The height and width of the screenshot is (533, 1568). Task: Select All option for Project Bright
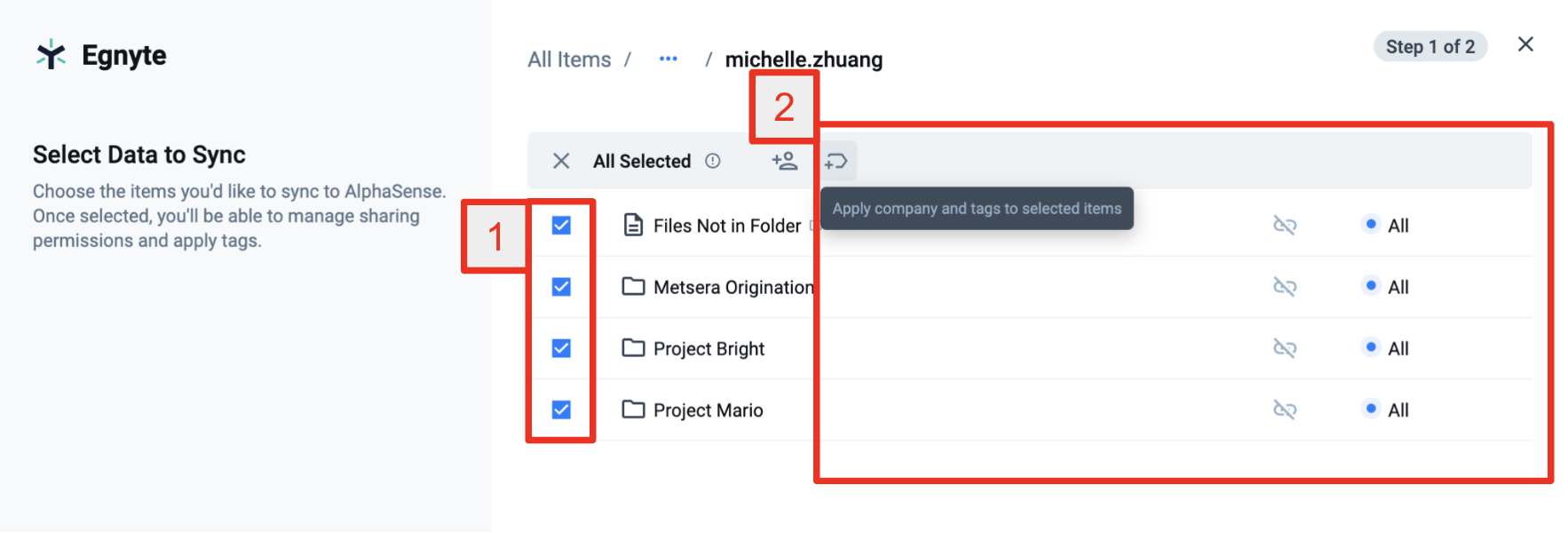1386,348
